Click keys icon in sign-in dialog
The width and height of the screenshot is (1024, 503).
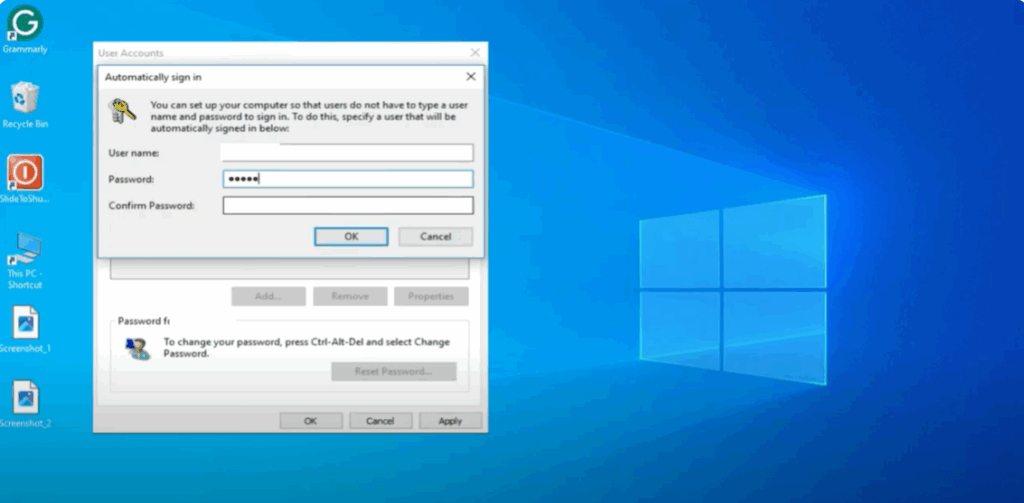click(x=122, y=111)
